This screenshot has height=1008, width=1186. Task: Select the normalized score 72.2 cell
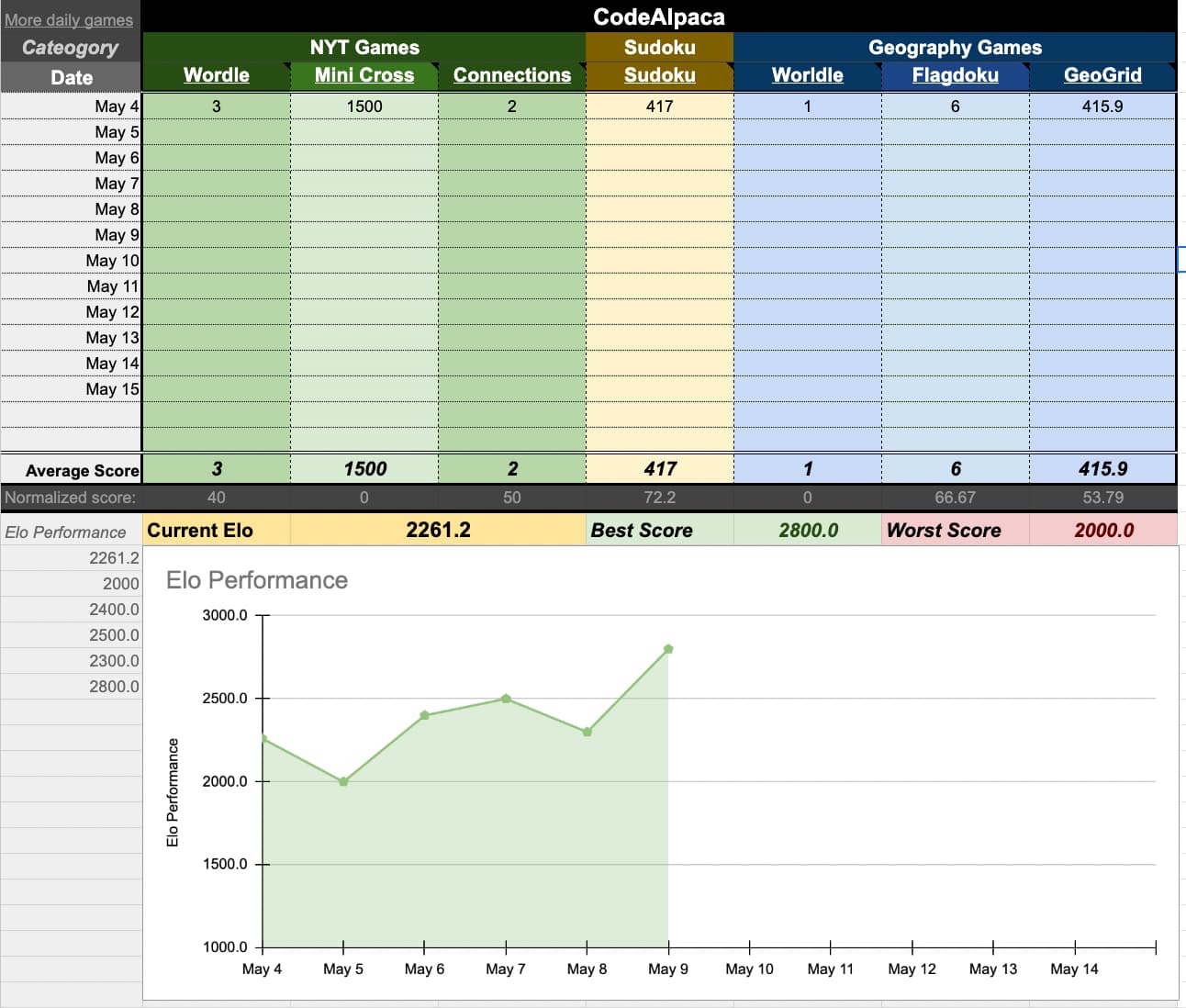point(660,498)
